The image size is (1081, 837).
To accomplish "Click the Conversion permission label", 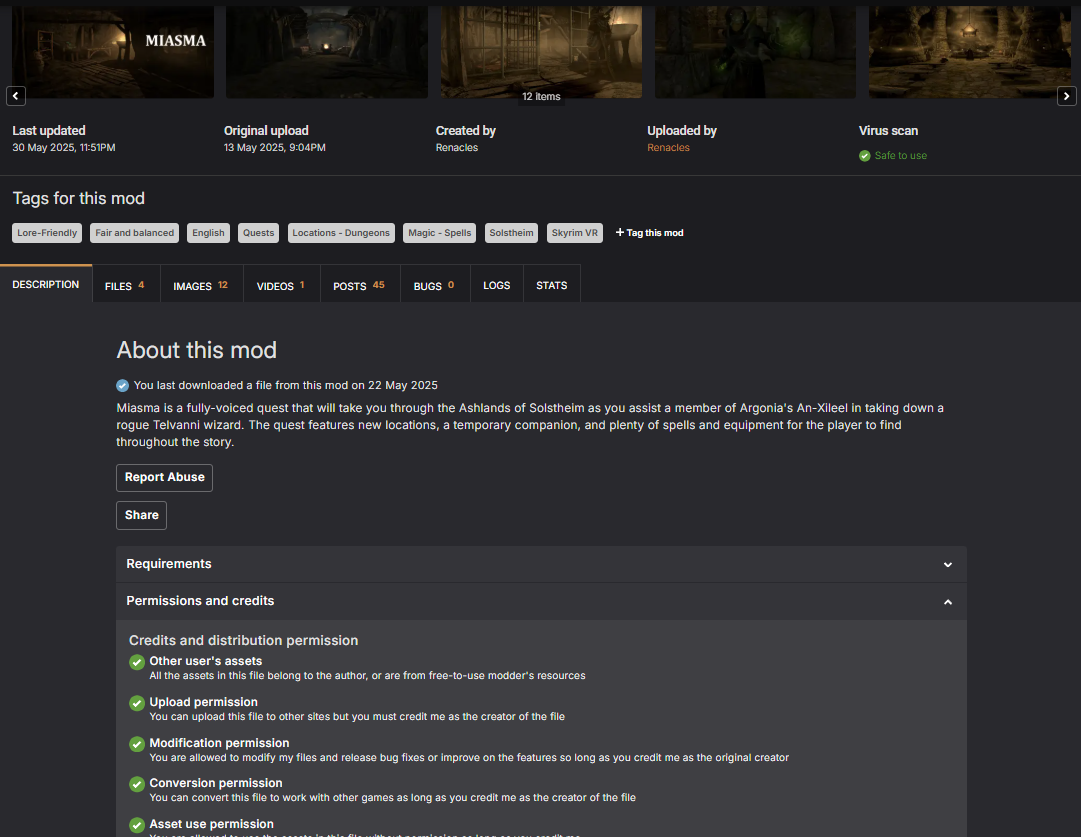I will pos(216,783).
